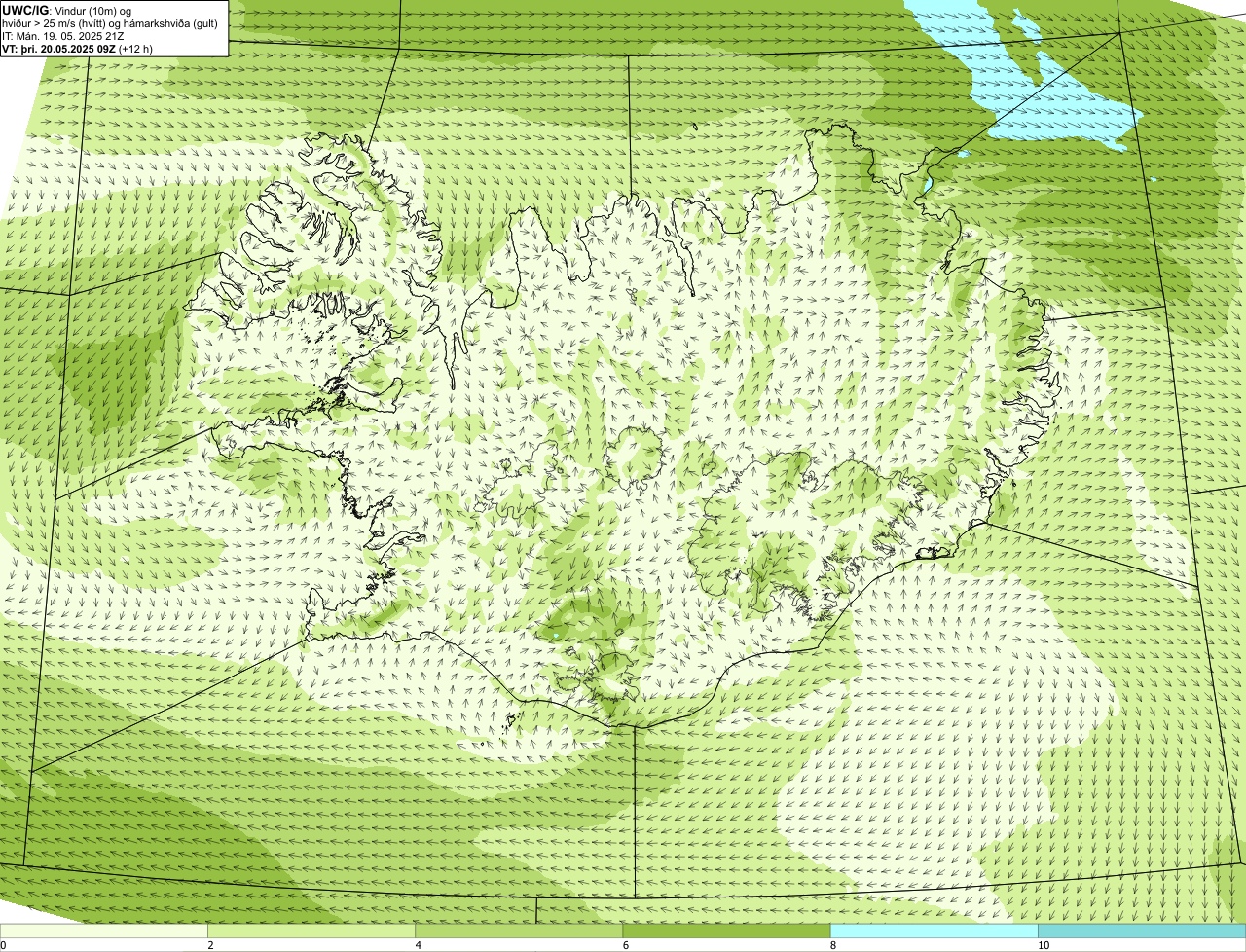Click the 8–10 m/s light cyan legend segment

(x=934, y=932)
